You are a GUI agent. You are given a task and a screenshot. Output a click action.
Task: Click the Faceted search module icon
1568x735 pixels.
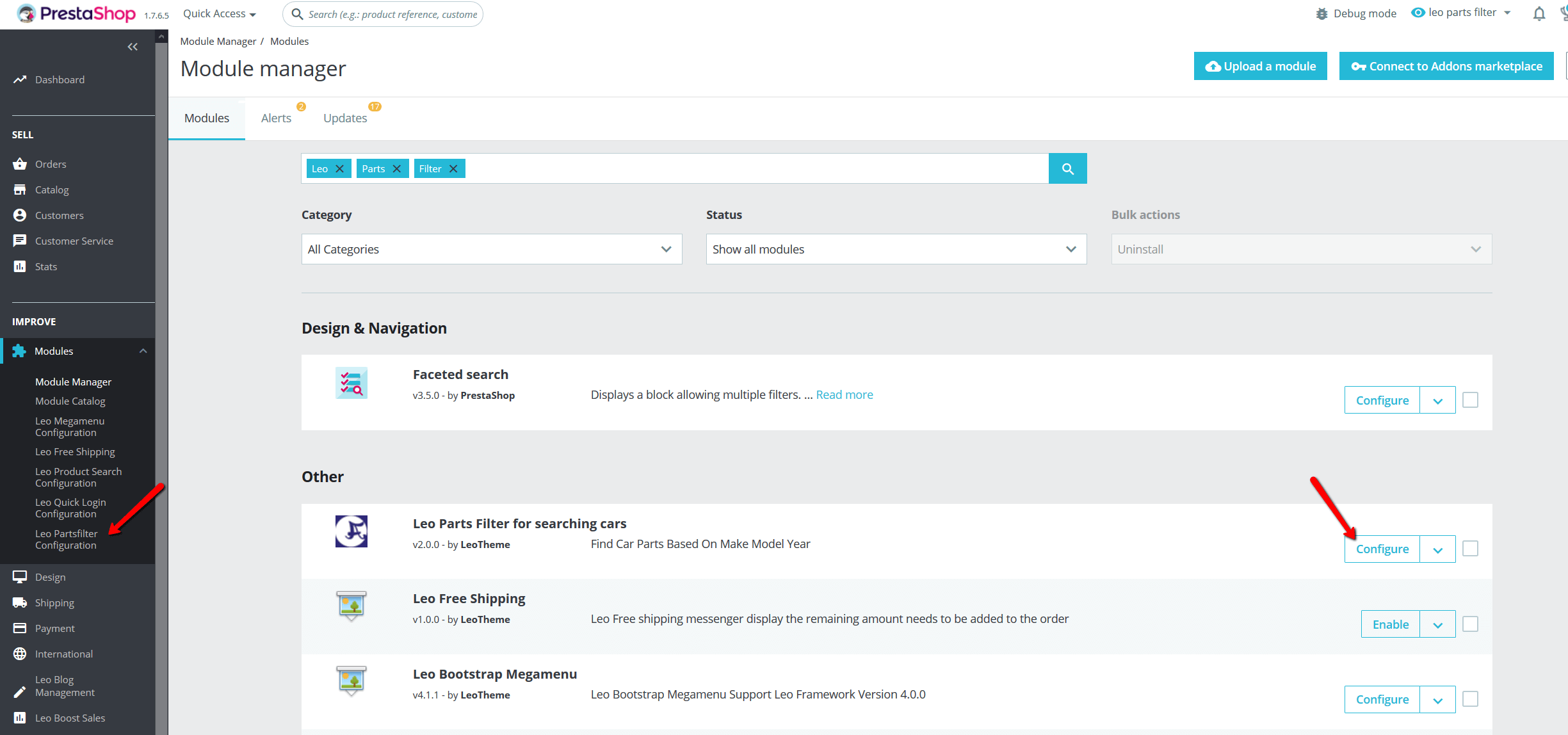(352, 383)
